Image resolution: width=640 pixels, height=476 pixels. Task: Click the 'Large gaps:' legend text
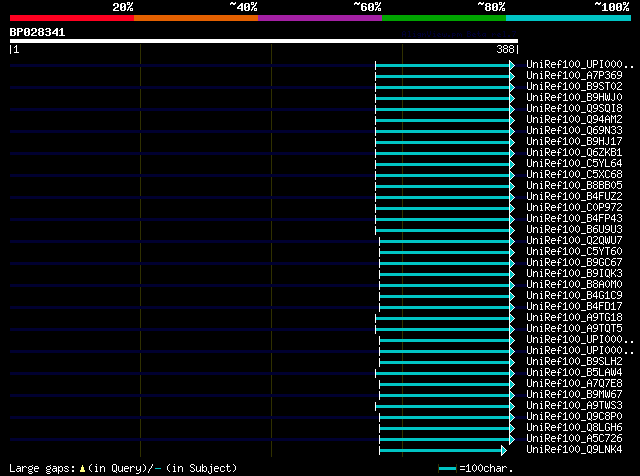42,469
